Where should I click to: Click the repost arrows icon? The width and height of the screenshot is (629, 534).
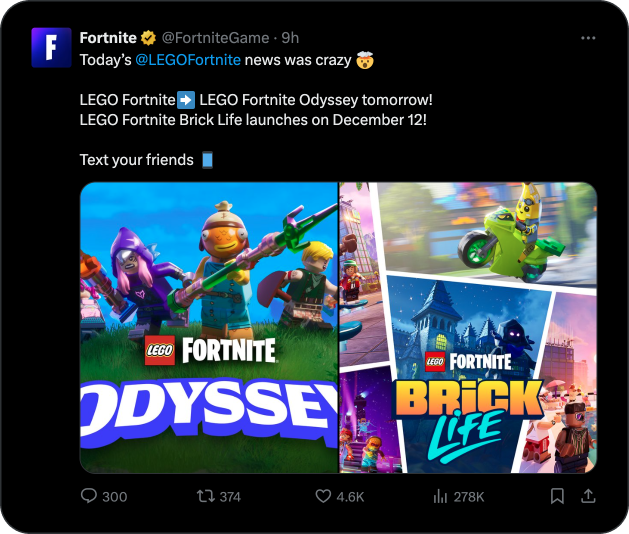pos(204,496)
